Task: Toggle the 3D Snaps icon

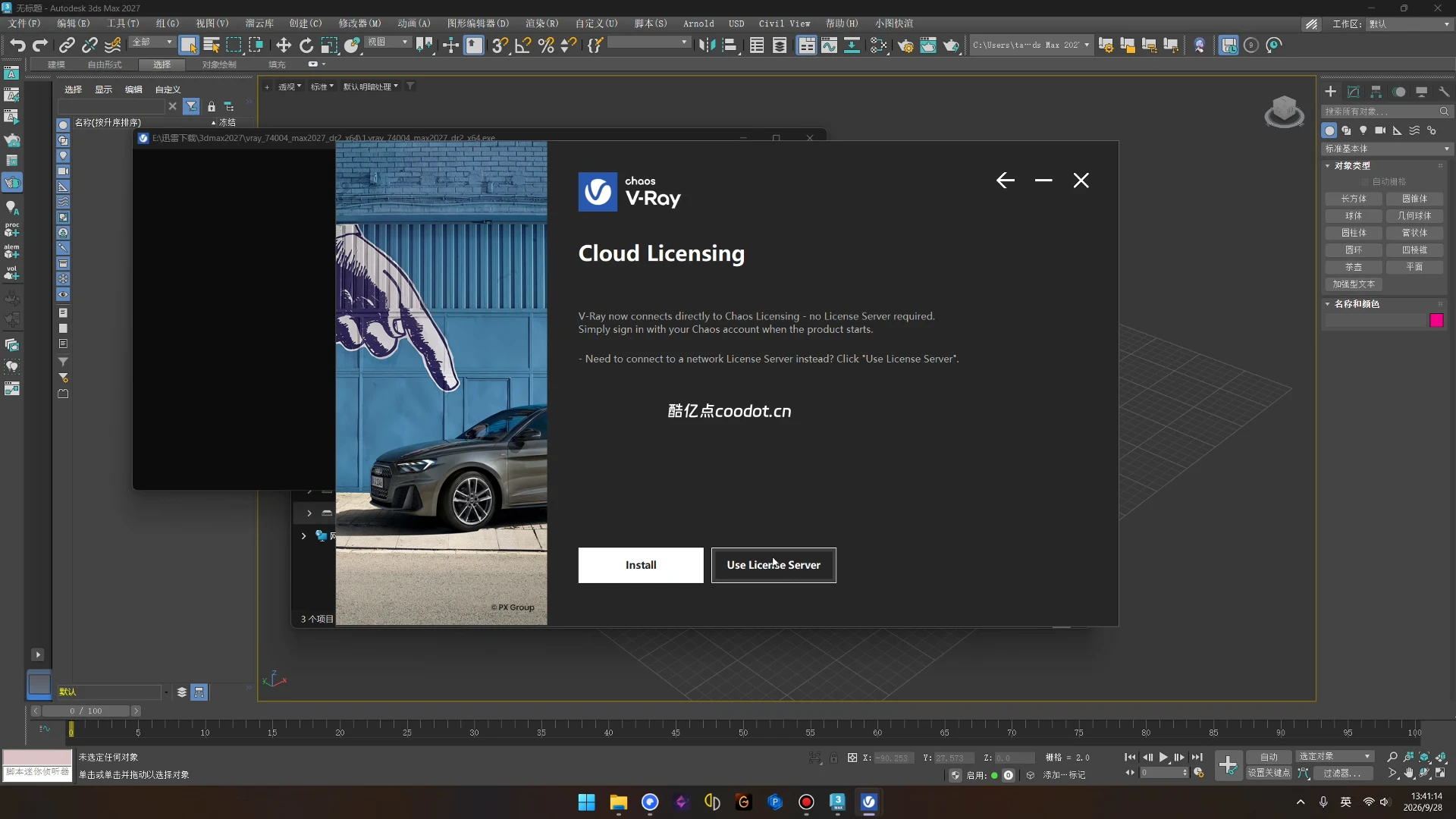Action: [500, 45]
